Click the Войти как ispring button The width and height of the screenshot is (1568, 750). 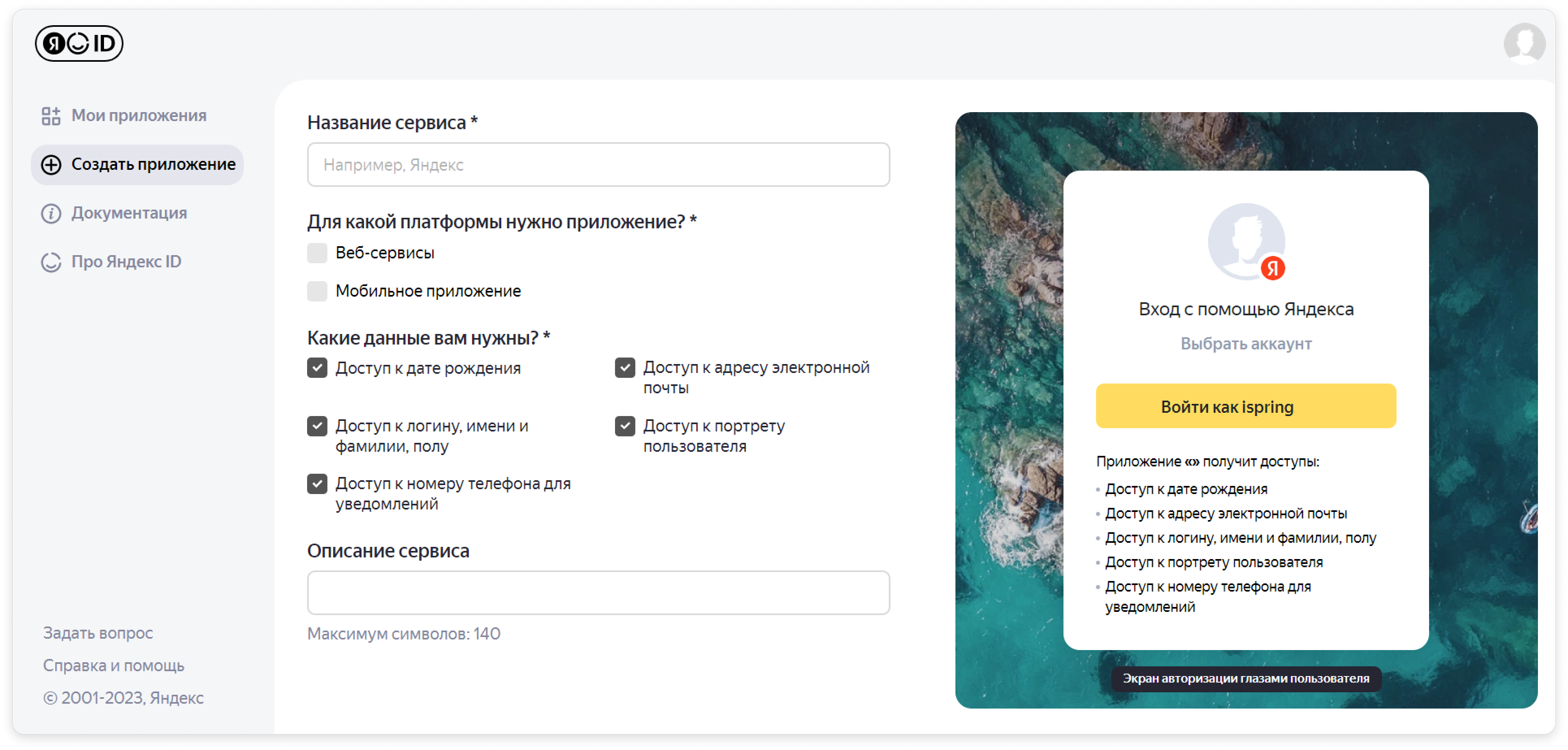point(1245,407)
